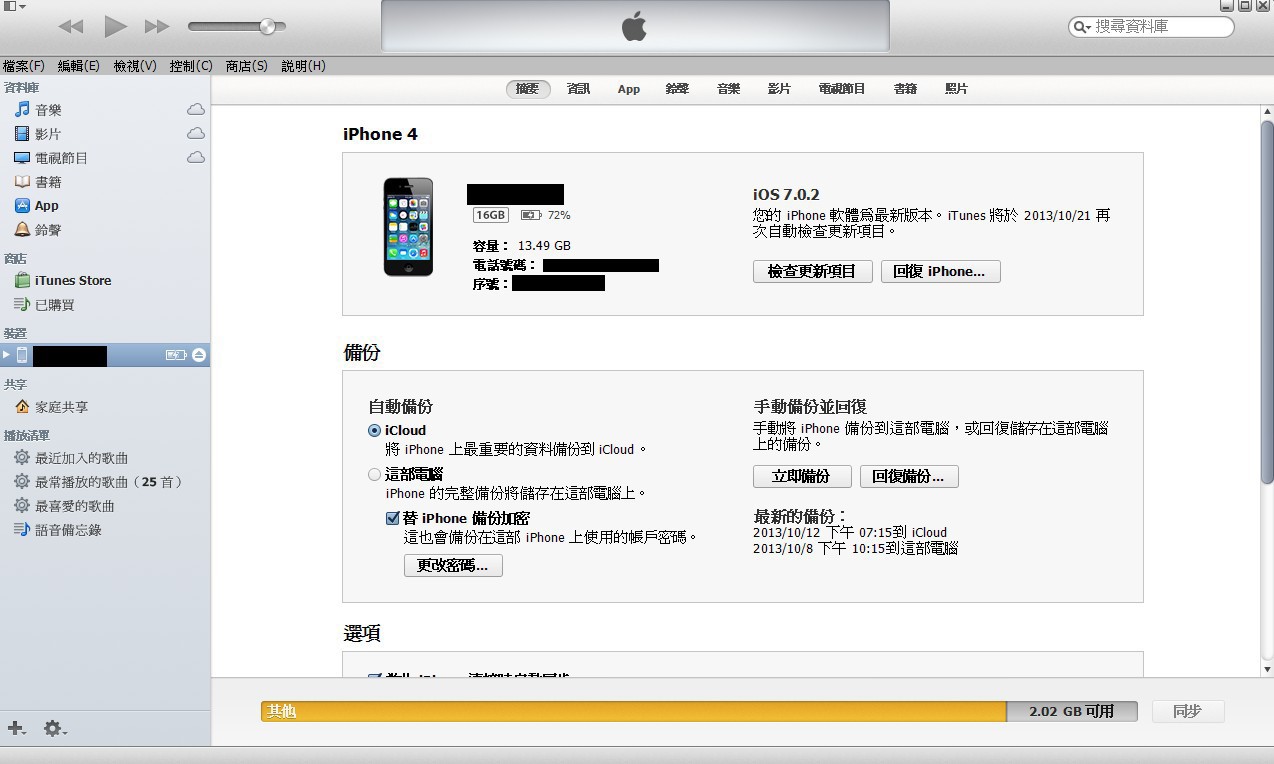
Task: Click the iCloud icon next to 電視節目
Action: [x=196, y=157]
